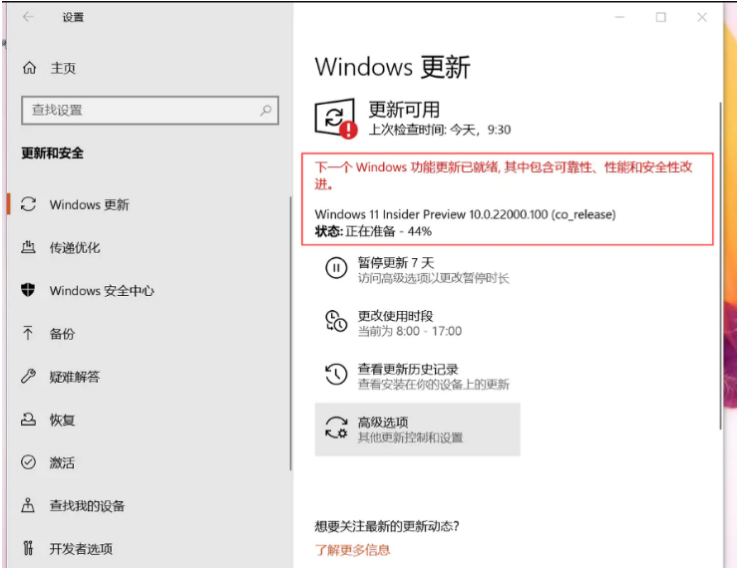Click the 更新和安全 section heading
The width and height of the screenshot is (737, 568).
52,153
